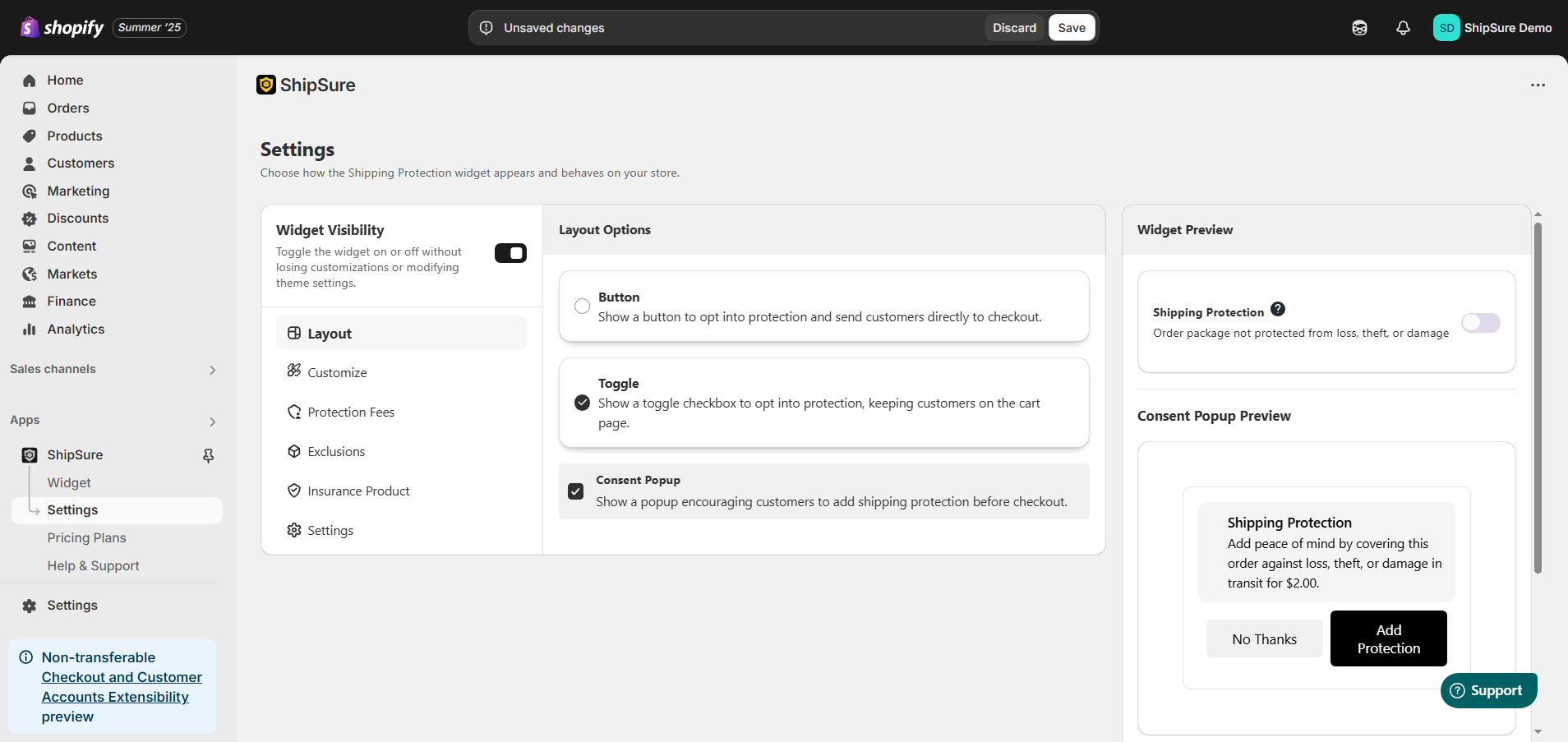Image resolution: width=1568 pixels, height=742 pixels.
Task: Uncheck the Consent Popup checkbox
Action: click(576, 491)
